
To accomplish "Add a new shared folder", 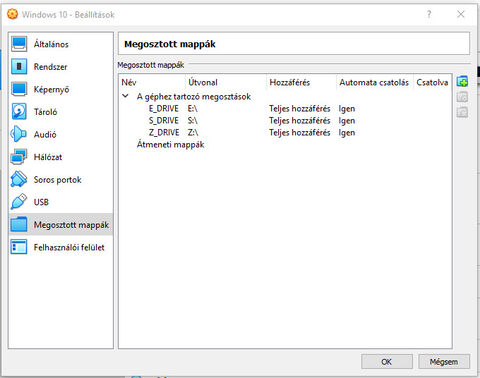I will 462,81.
